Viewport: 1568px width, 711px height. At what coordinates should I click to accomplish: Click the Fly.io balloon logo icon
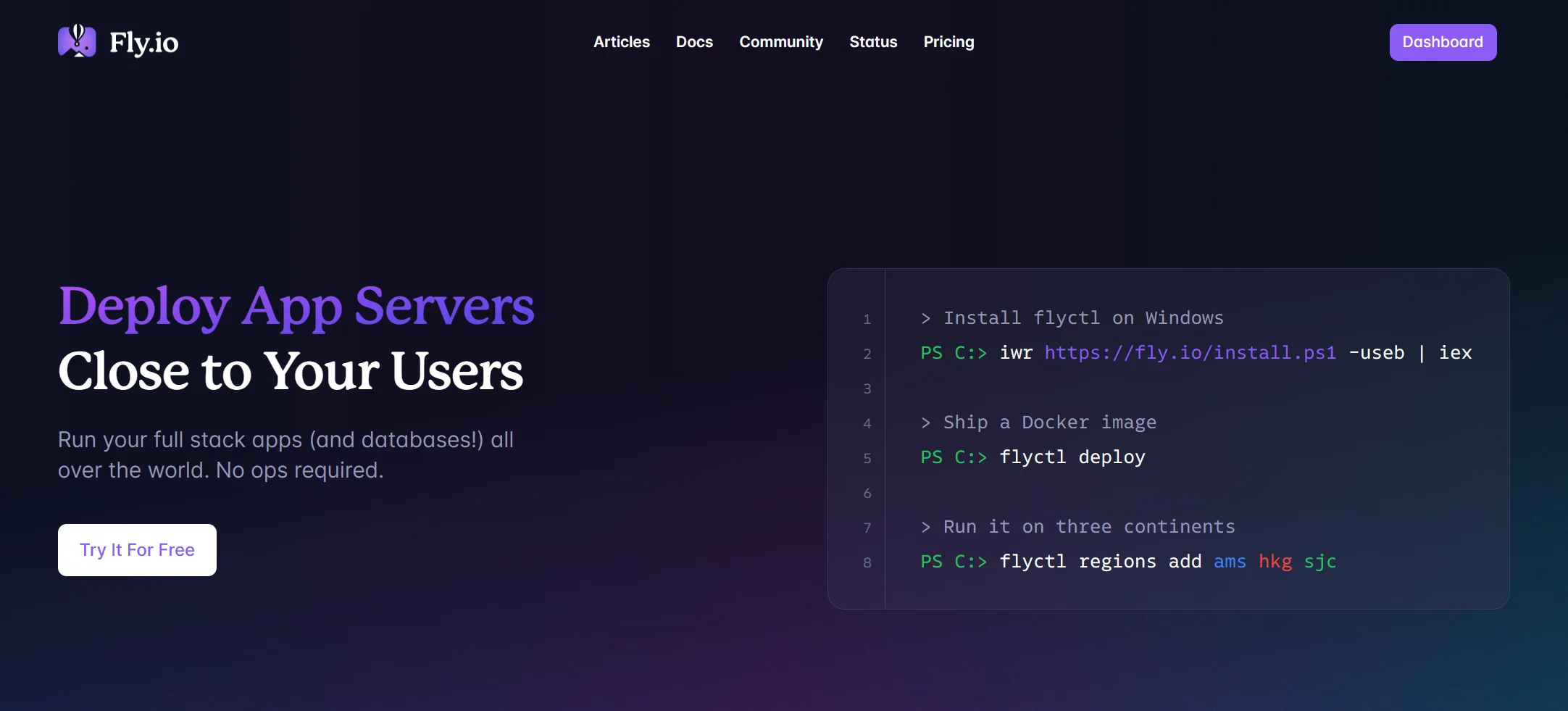point(77,41)
